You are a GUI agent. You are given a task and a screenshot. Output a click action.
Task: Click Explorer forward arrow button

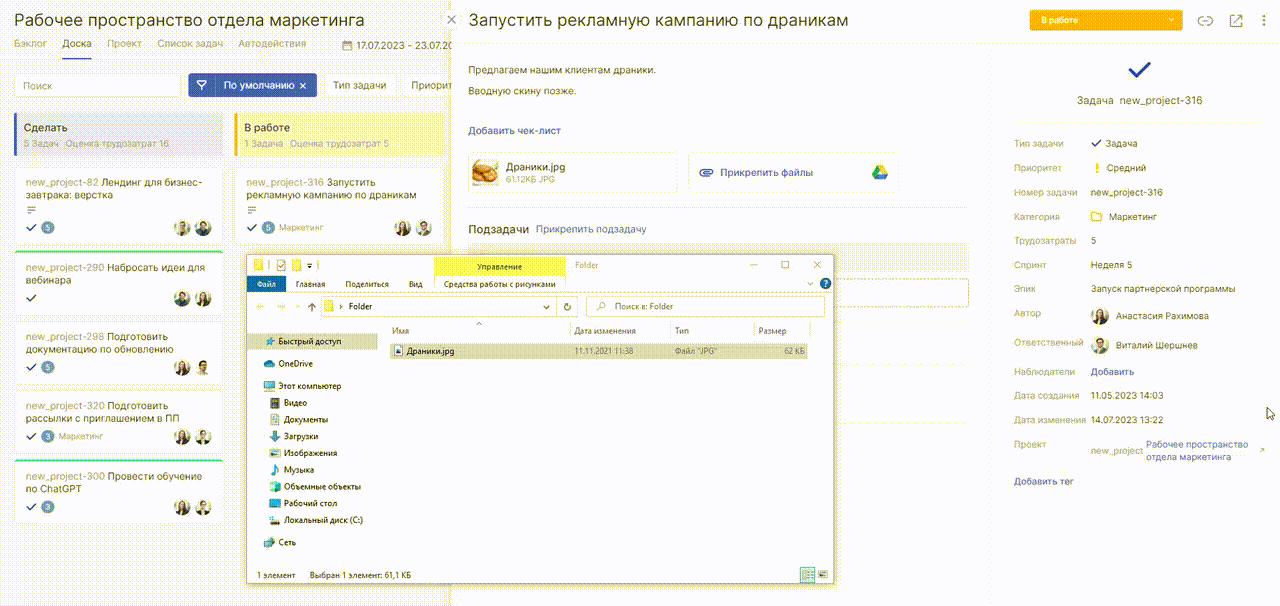click(282, 307)
